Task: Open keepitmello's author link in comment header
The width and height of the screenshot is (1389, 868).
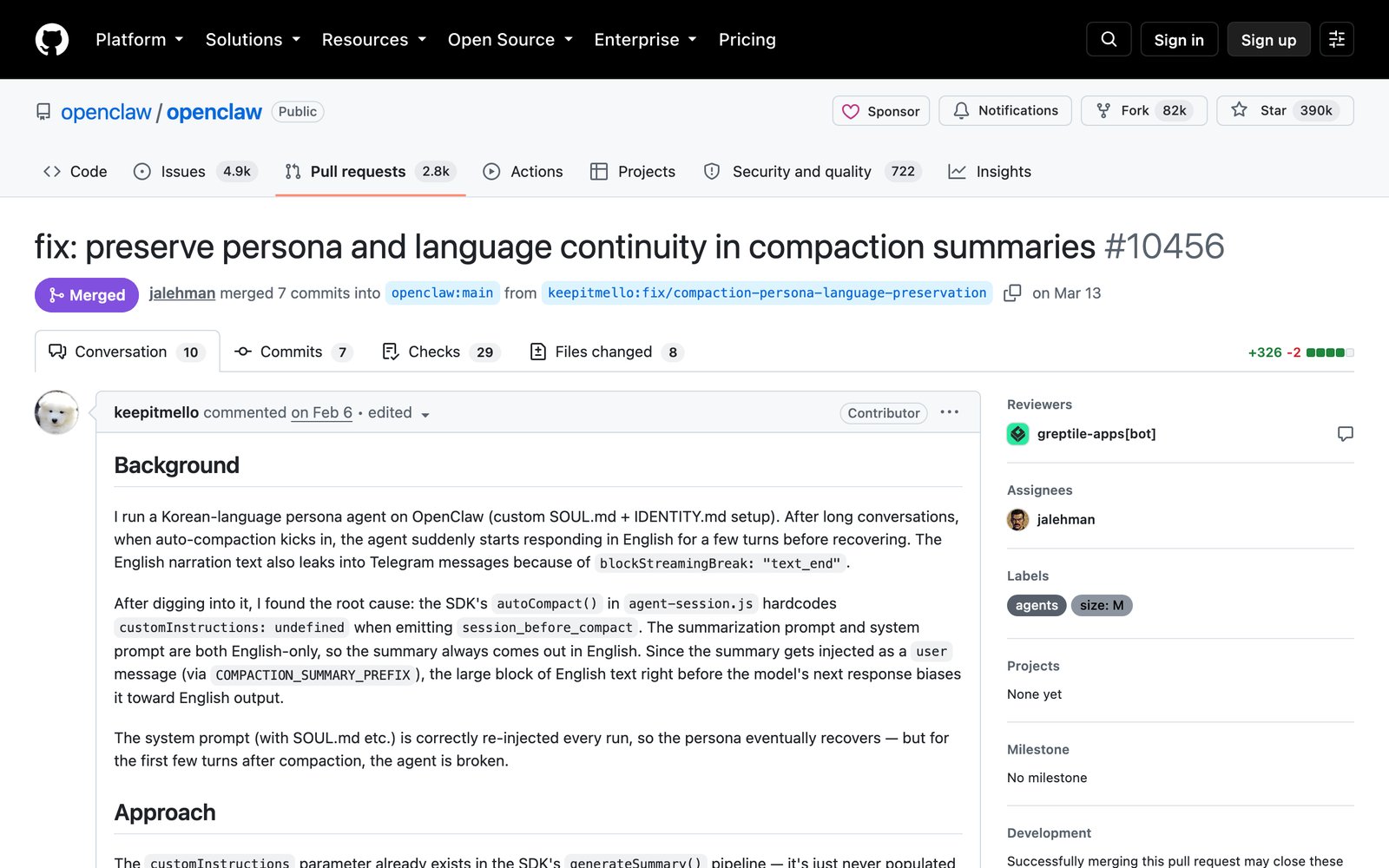Action: [x=156, y=413]
